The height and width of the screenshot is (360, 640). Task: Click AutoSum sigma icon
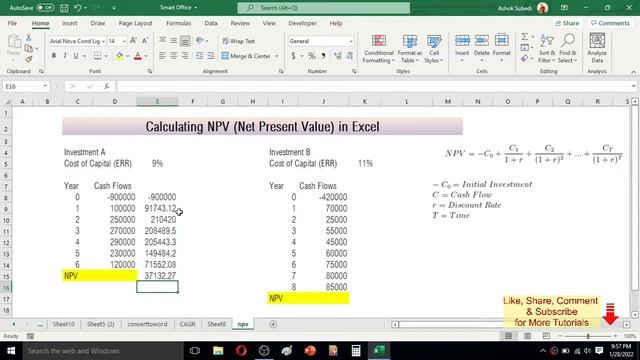pyautogui.click(x=525, y=37)
